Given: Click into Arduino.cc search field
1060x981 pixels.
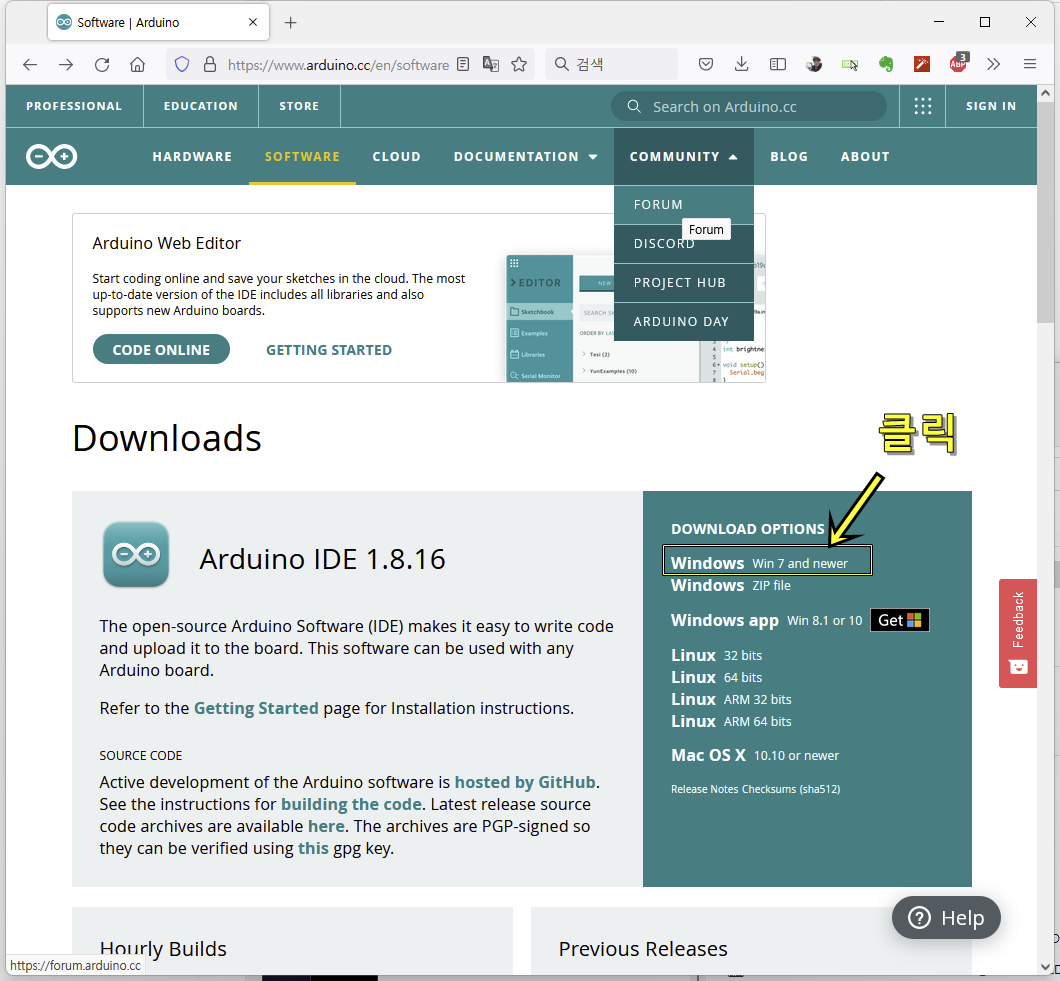Looking at the screenshot, I should [749, 106].
